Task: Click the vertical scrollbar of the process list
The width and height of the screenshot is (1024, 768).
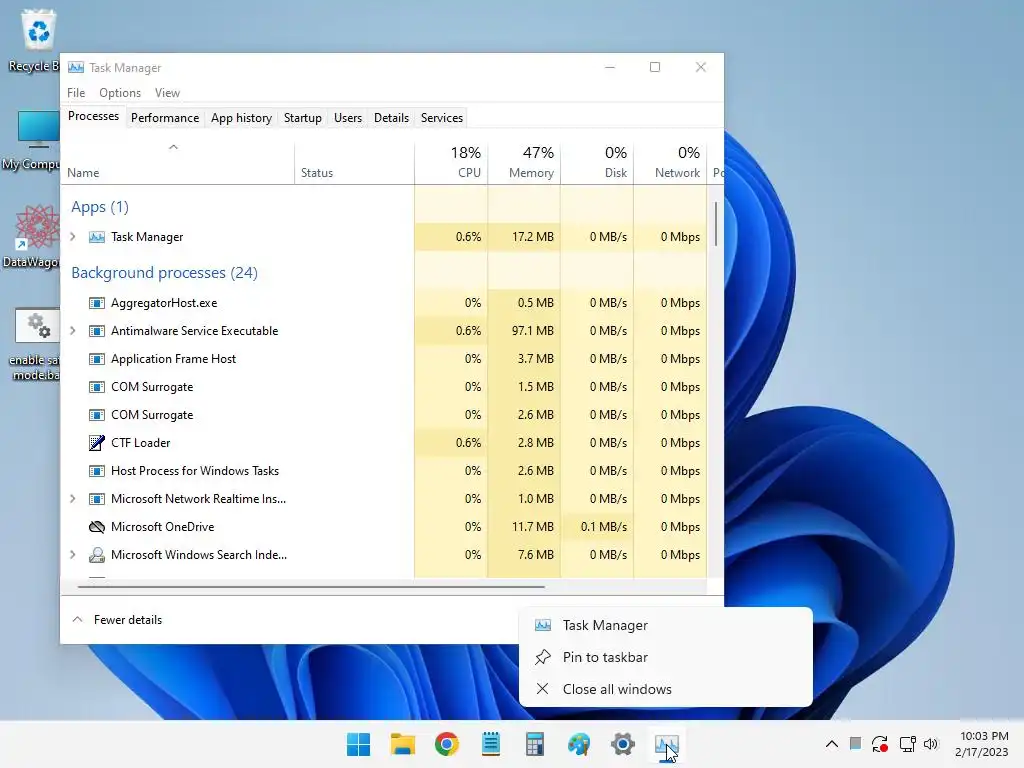Action: (x=716, y=224)
